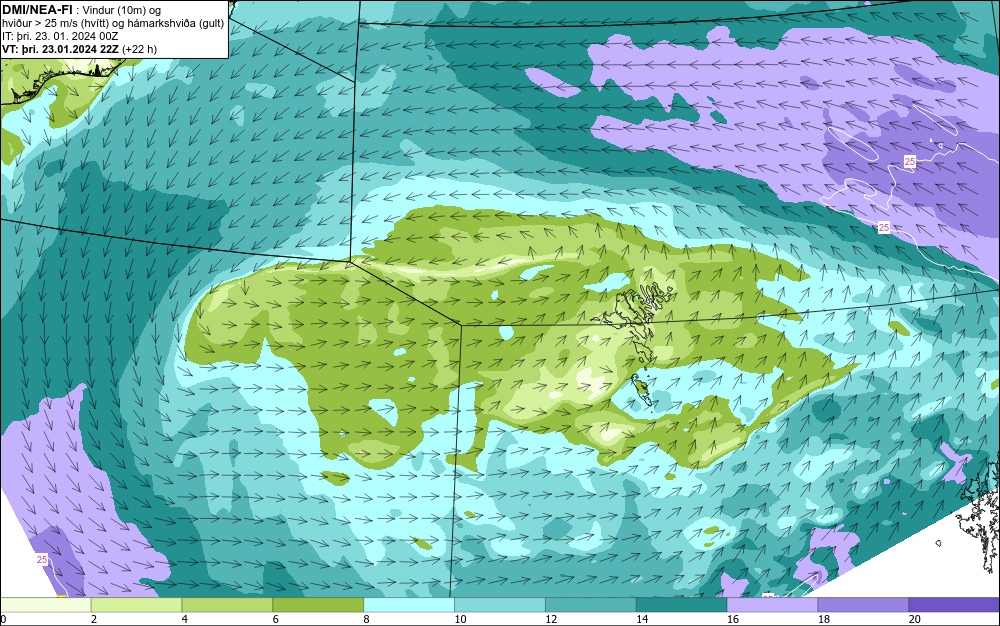Click the legend scale value 12
Image resolution: width=1000 pixels, height=626 pixels.
[x=551, y=619]
